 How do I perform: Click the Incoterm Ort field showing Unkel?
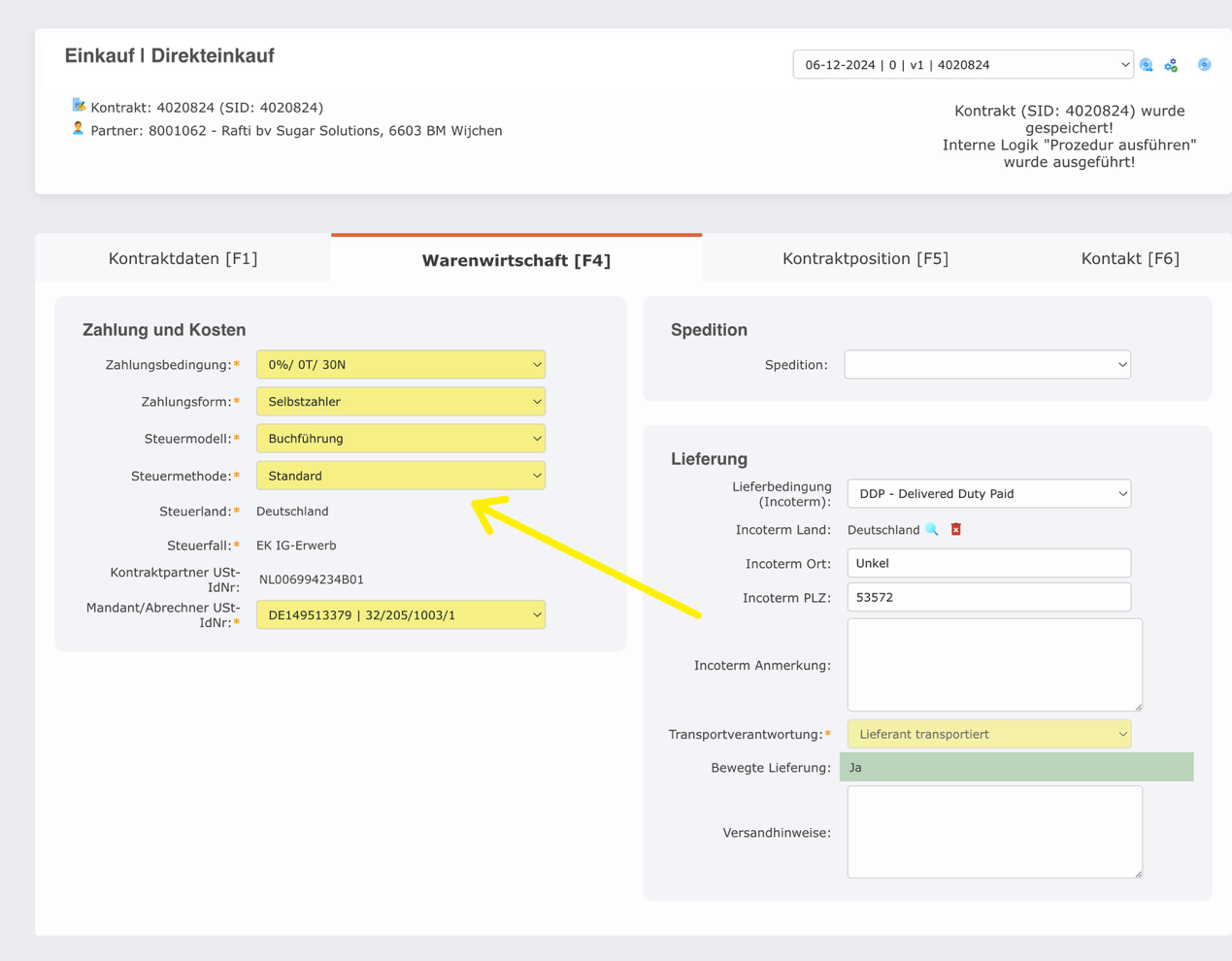coord(987,562)
